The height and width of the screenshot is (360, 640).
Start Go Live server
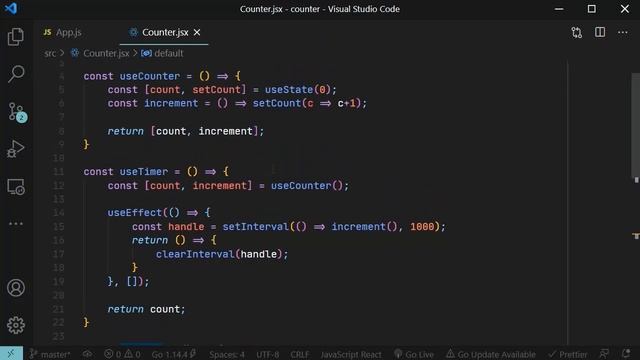(414, 354)
